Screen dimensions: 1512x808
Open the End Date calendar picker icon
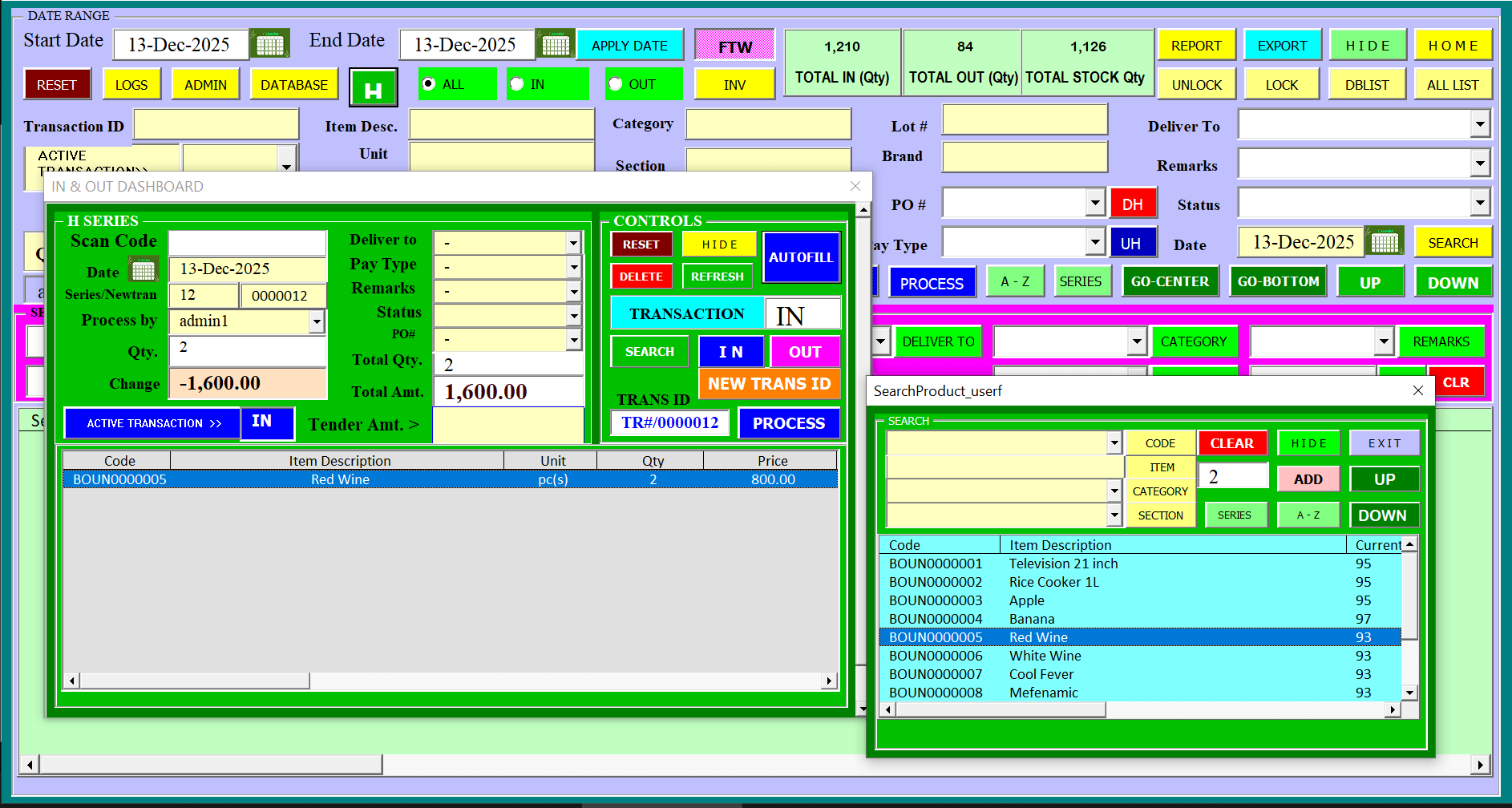(x=556, y=44)
